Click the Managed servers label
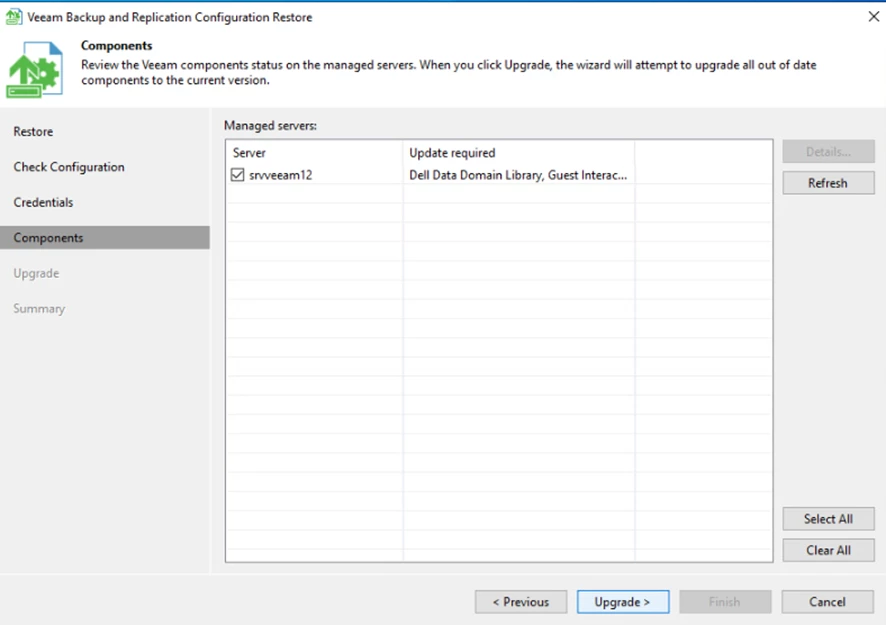The width and height of the screenshot is (886, 625). [270, 125]
